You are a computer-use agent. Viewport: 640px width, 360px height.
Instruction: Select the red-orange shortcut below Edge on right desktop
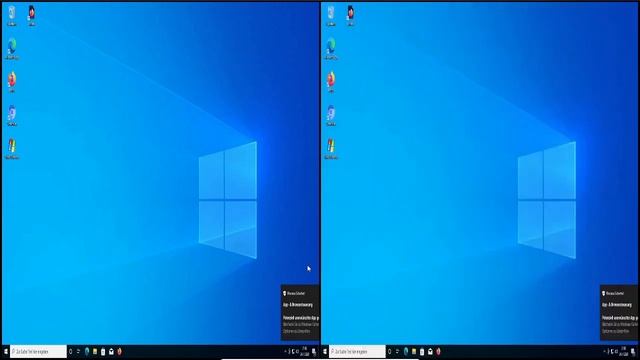click(331, 82)
